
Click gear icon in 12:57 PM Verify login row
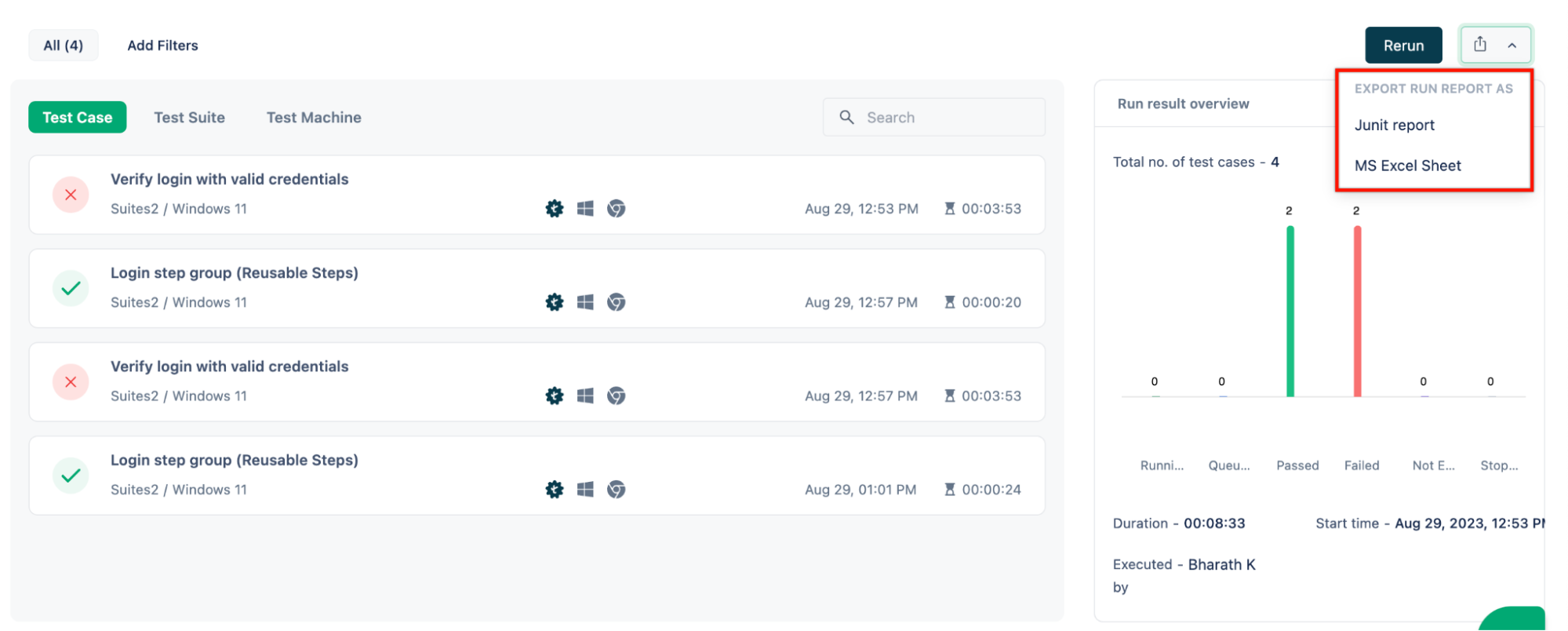pos(555,396)
